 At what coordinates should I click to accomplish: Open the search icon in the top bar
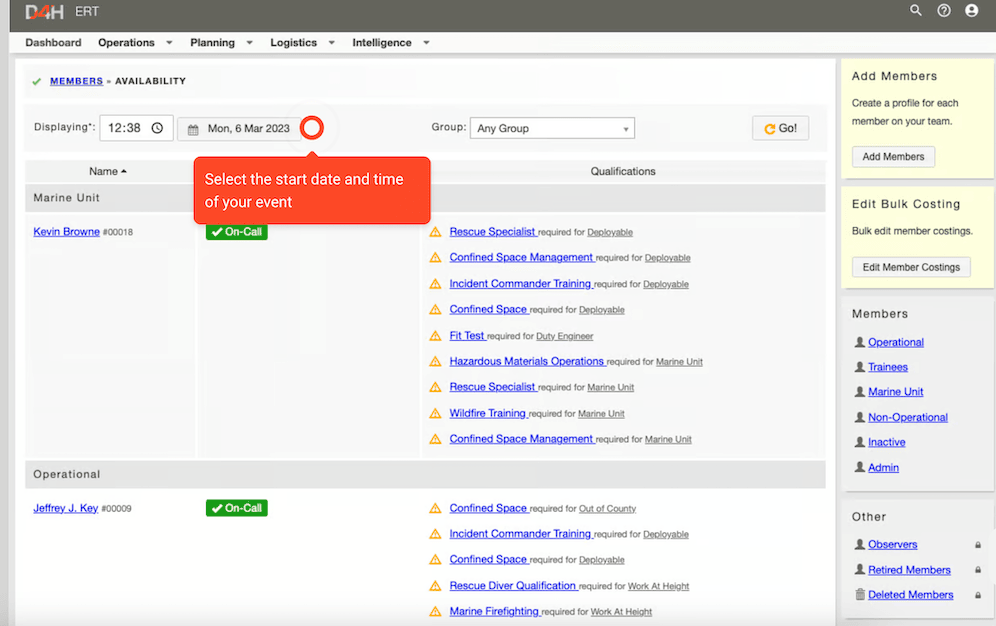tap(916, 11)
